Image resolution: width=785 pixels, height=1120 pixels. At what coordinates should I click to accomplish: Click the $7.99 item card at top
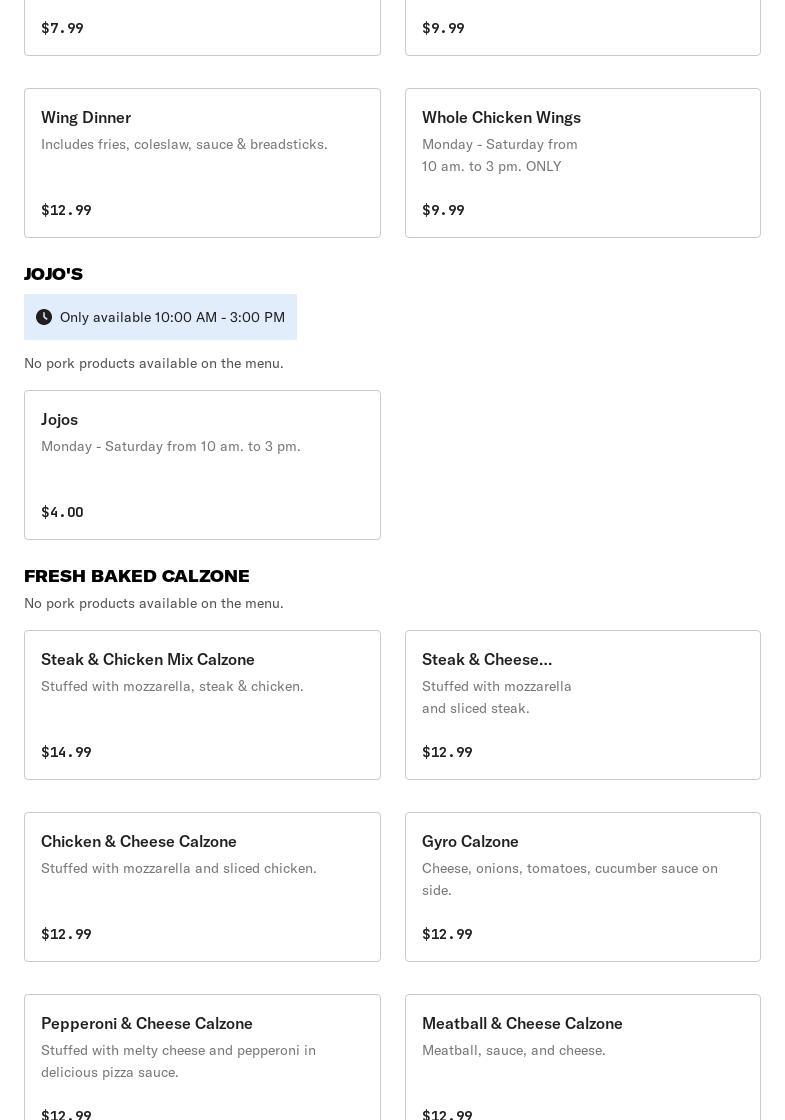(x=202, y=27)
